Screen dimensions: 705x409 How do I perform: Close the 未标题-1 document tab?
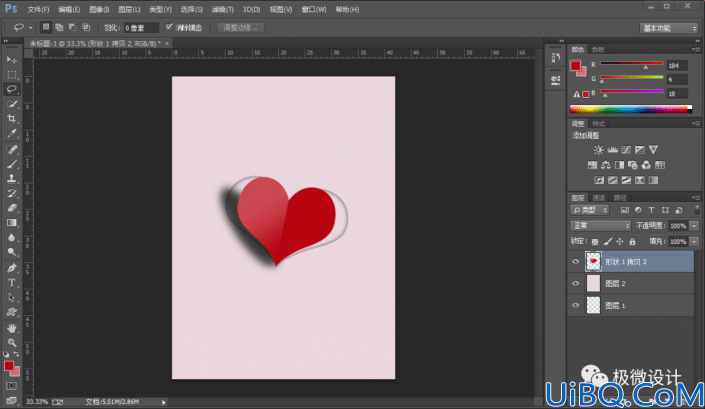167,43
